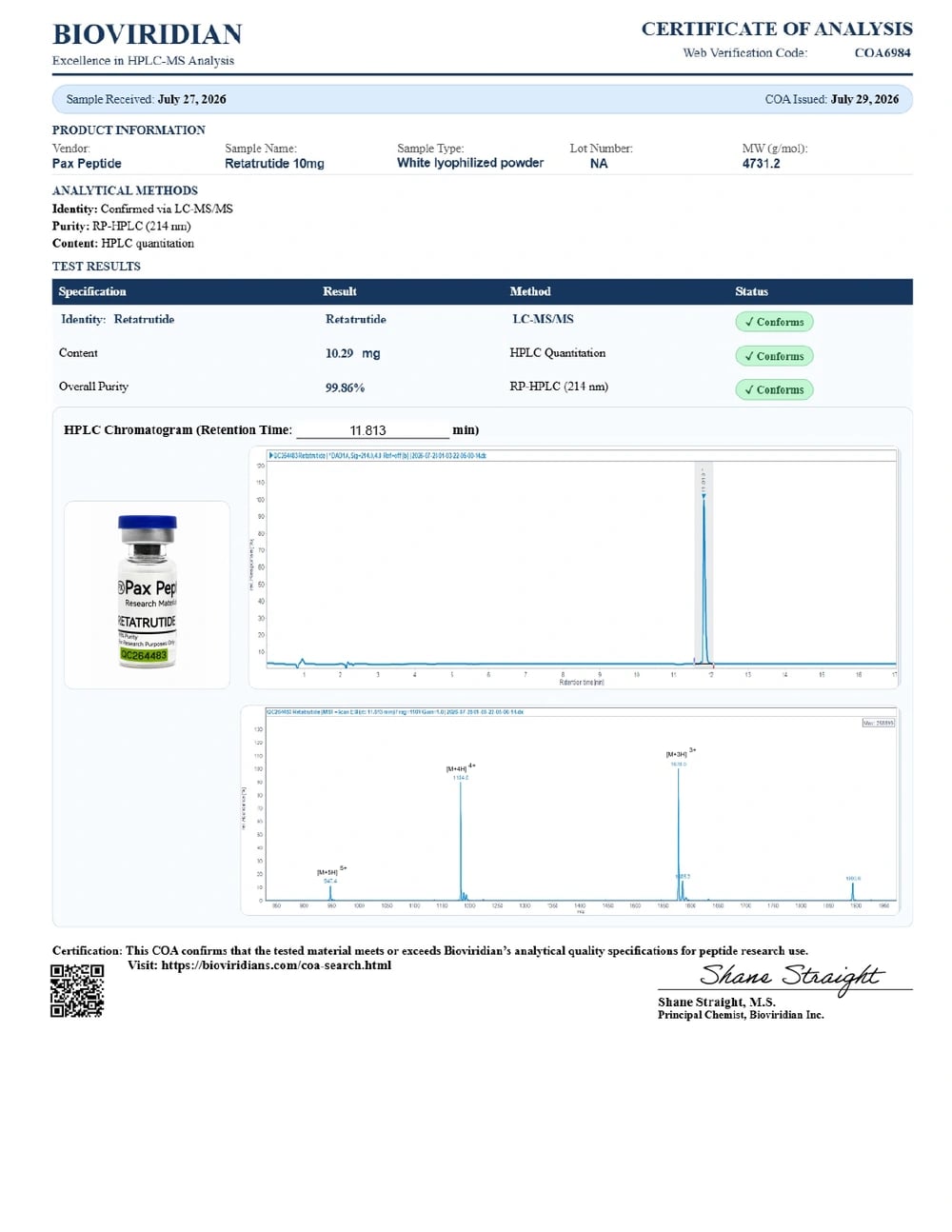Click the [M+5H] 5+ mass peak
This screenshot has width=952, height=1232.
coord(330,893)
